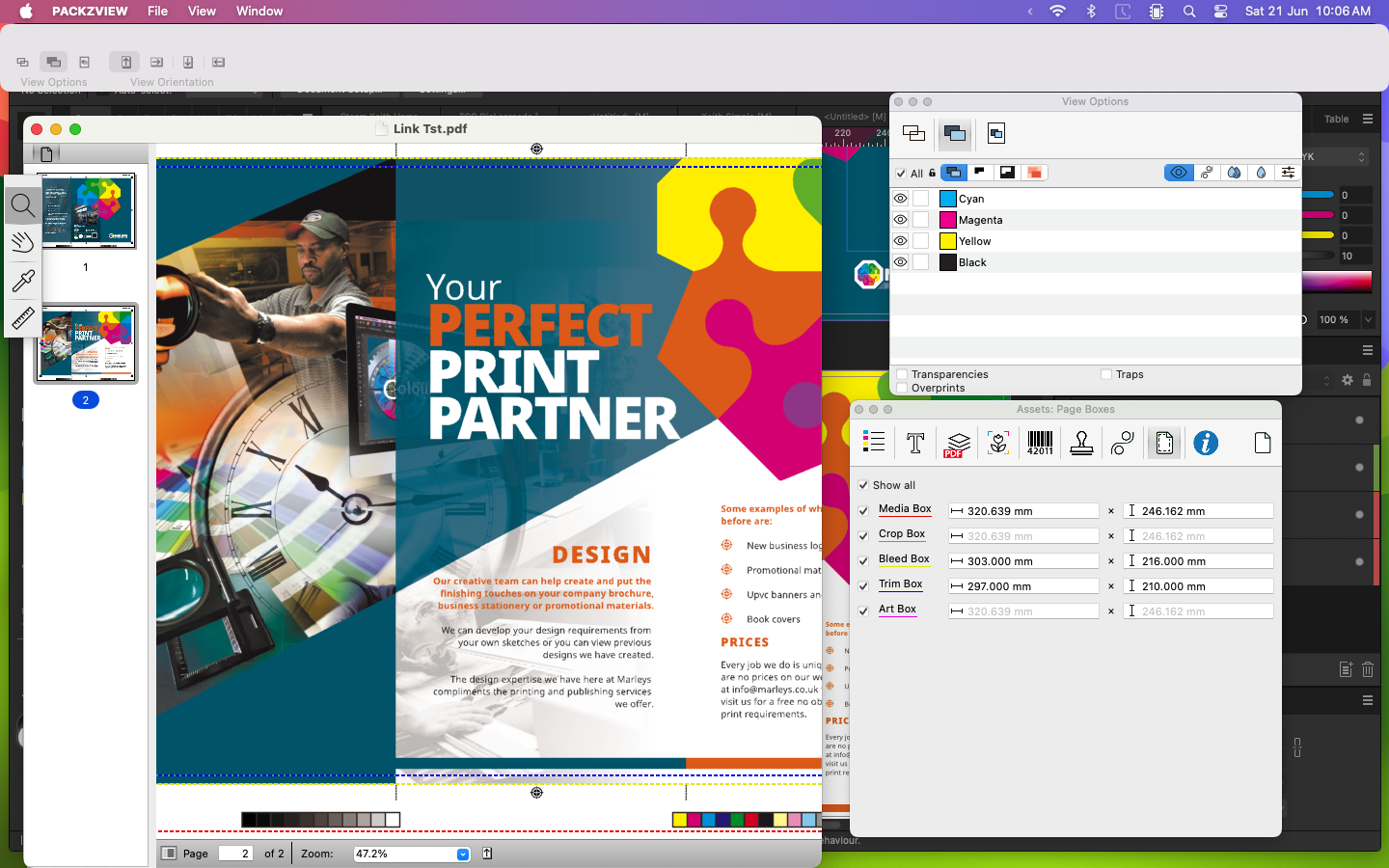
Task: Select the double ink drops mode
Action: 1234,173
